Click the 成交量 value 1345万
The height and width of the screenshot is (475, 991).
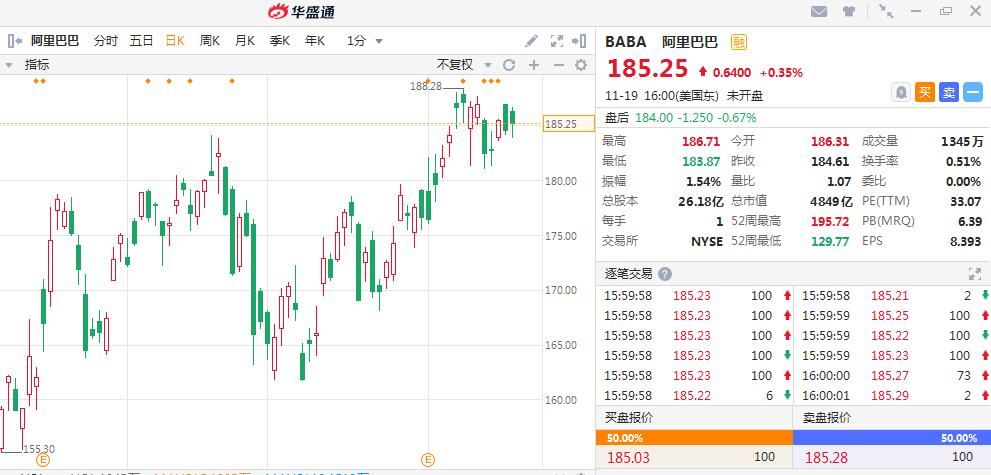(x=962, y=141)
